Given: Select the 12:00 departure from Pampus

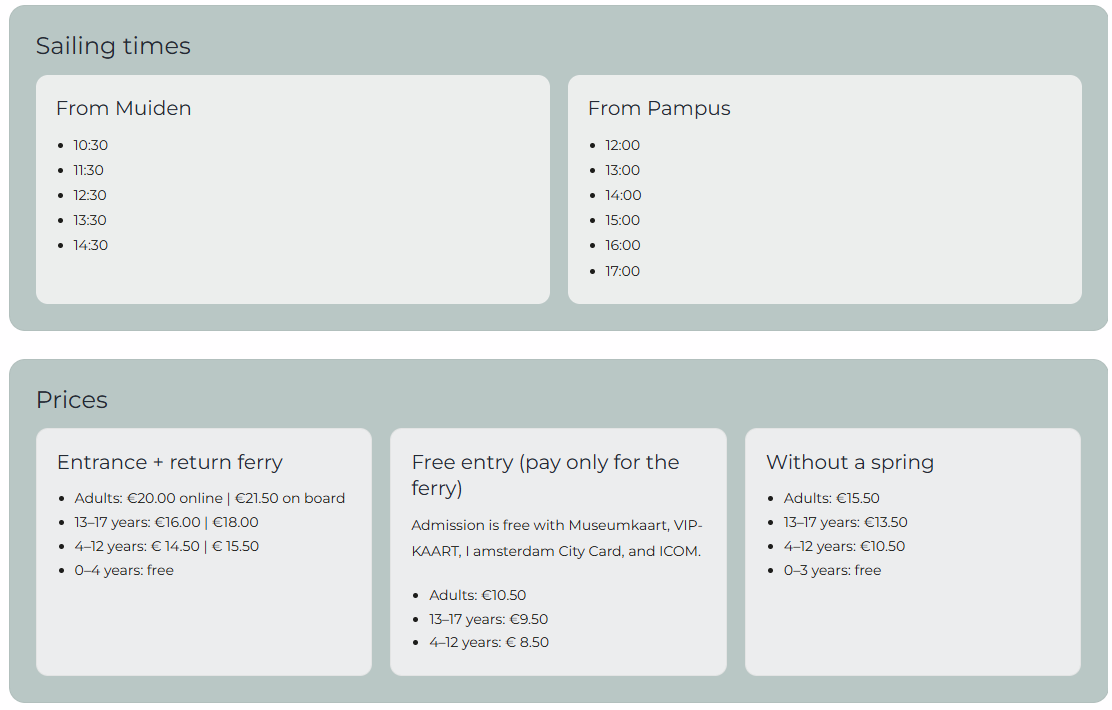Looking at the screenshot, I should coord(623,145).
